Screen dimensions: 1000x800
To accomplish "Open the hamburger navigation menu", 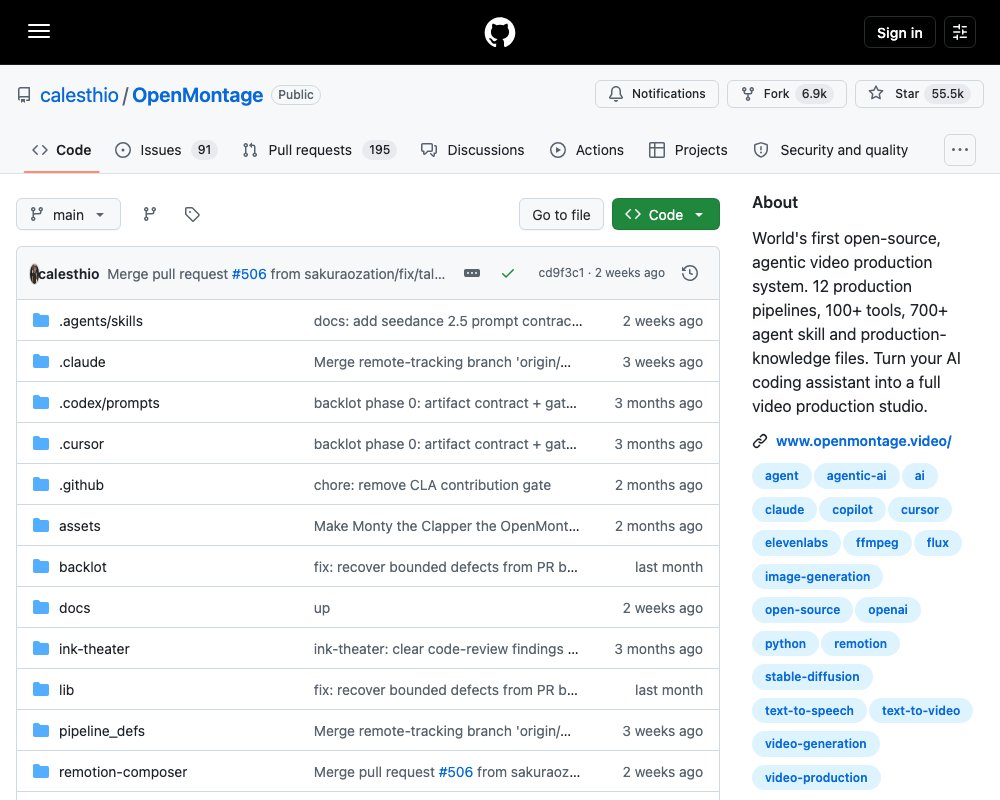I will (39, 31).
